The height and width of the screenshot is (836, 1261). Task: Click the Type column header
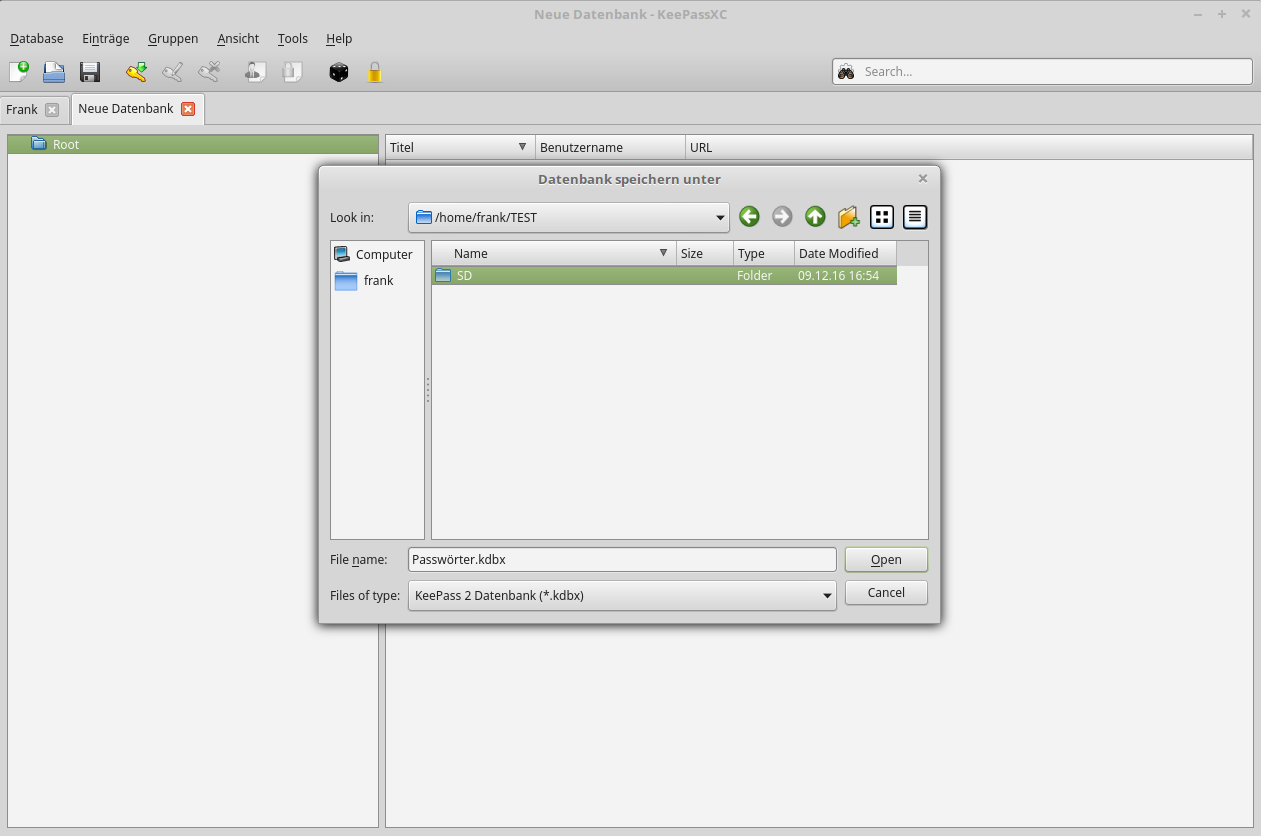point(764,254)
